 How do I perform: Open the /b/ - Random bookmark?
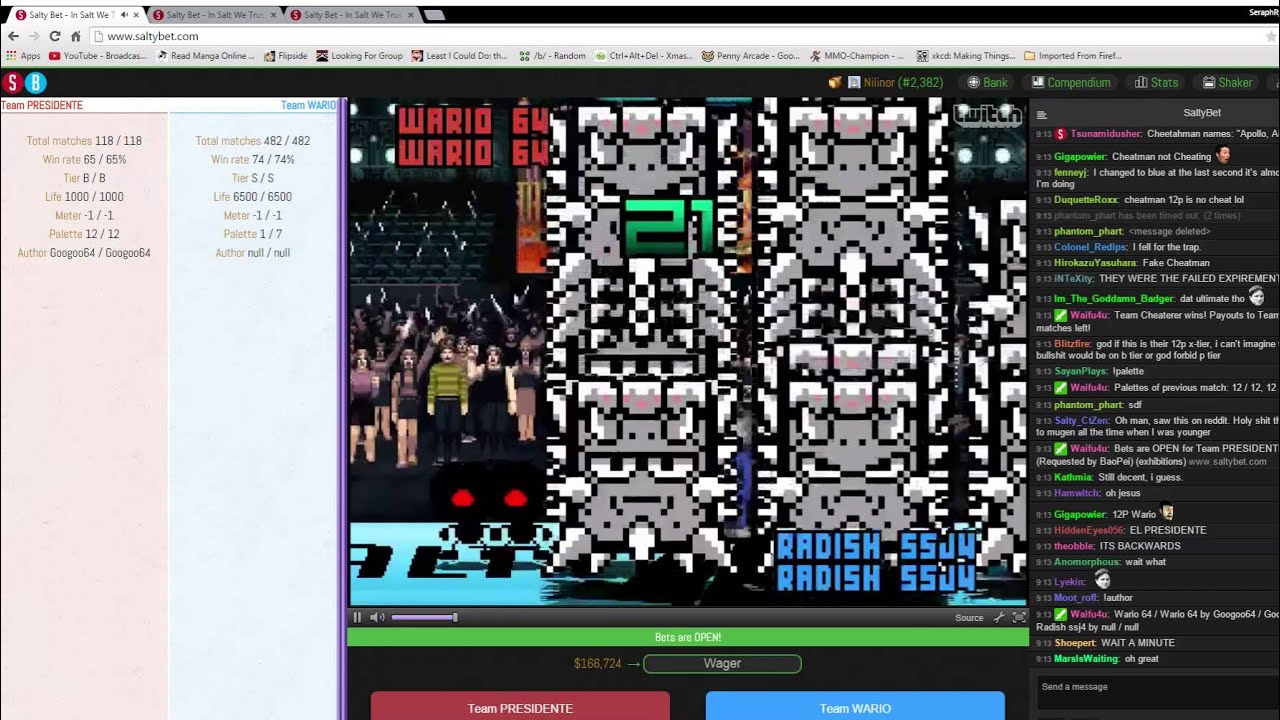[553, 56]
